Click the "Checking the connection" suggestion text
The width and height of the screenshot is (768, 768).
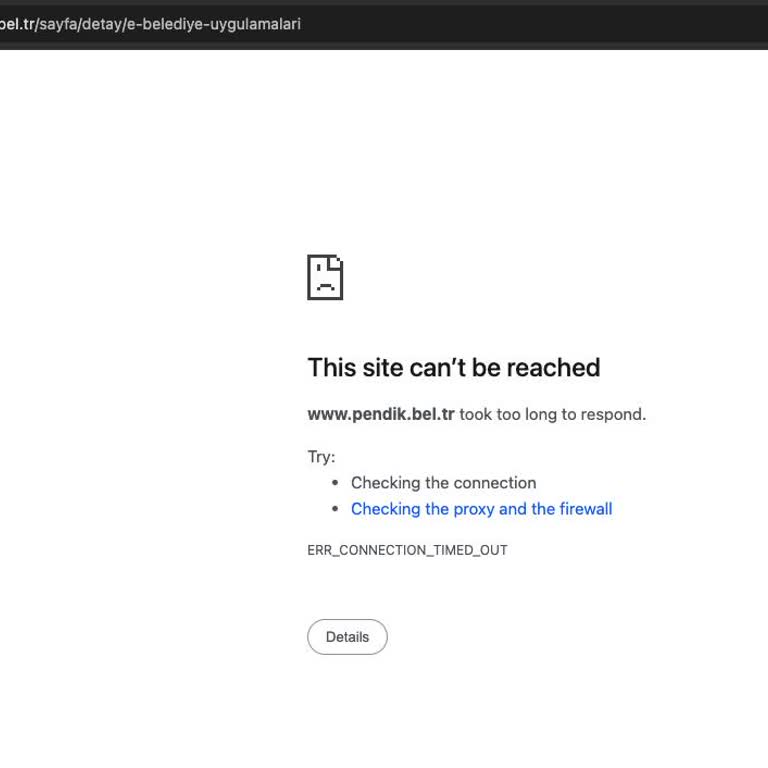[x=443, y=483]
